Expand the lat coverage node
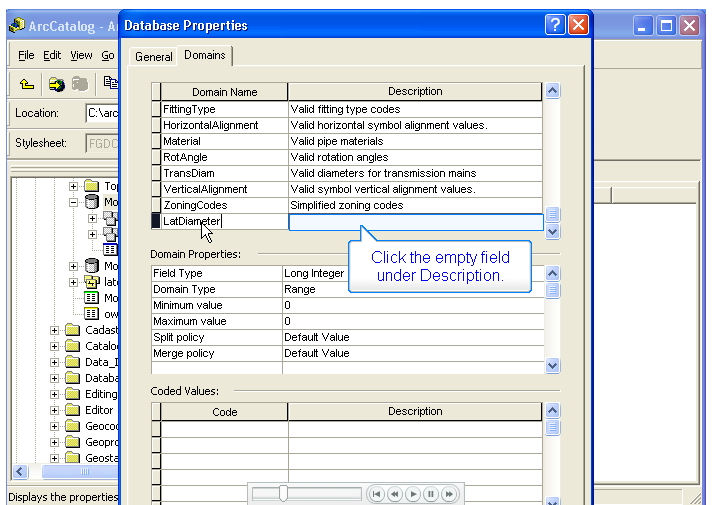Screen dimensions: 715x505 [73, 282]
